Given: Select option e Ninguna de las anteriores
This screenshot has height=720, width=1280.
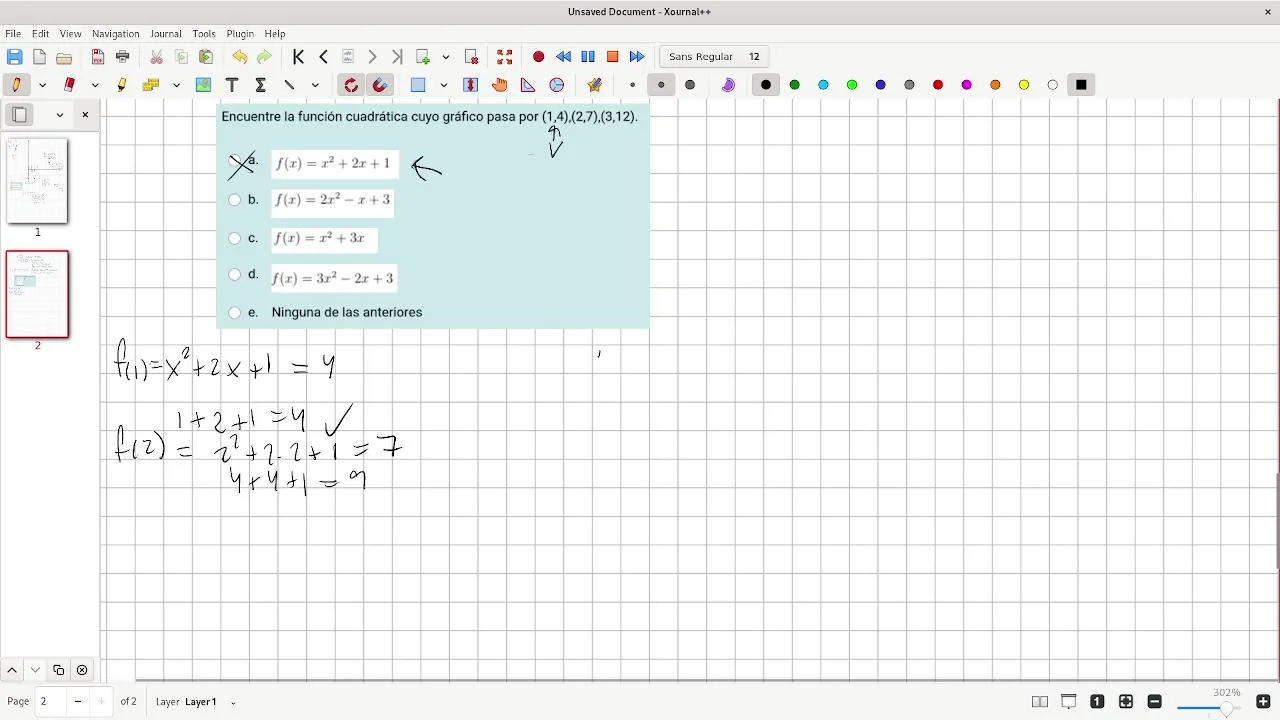Looking at the screenshot, I should tap(235, 313).
